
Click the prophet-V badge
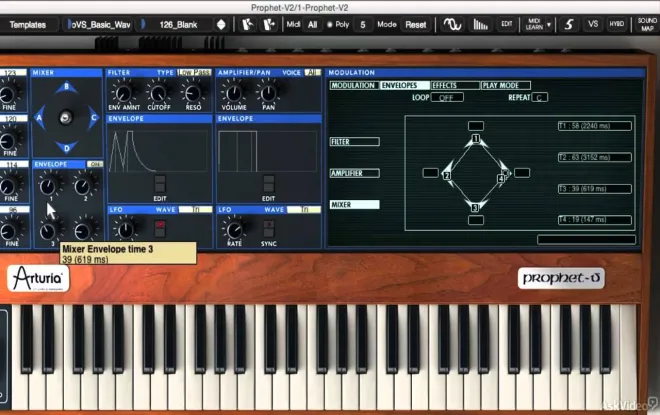(x=561, y=278)
